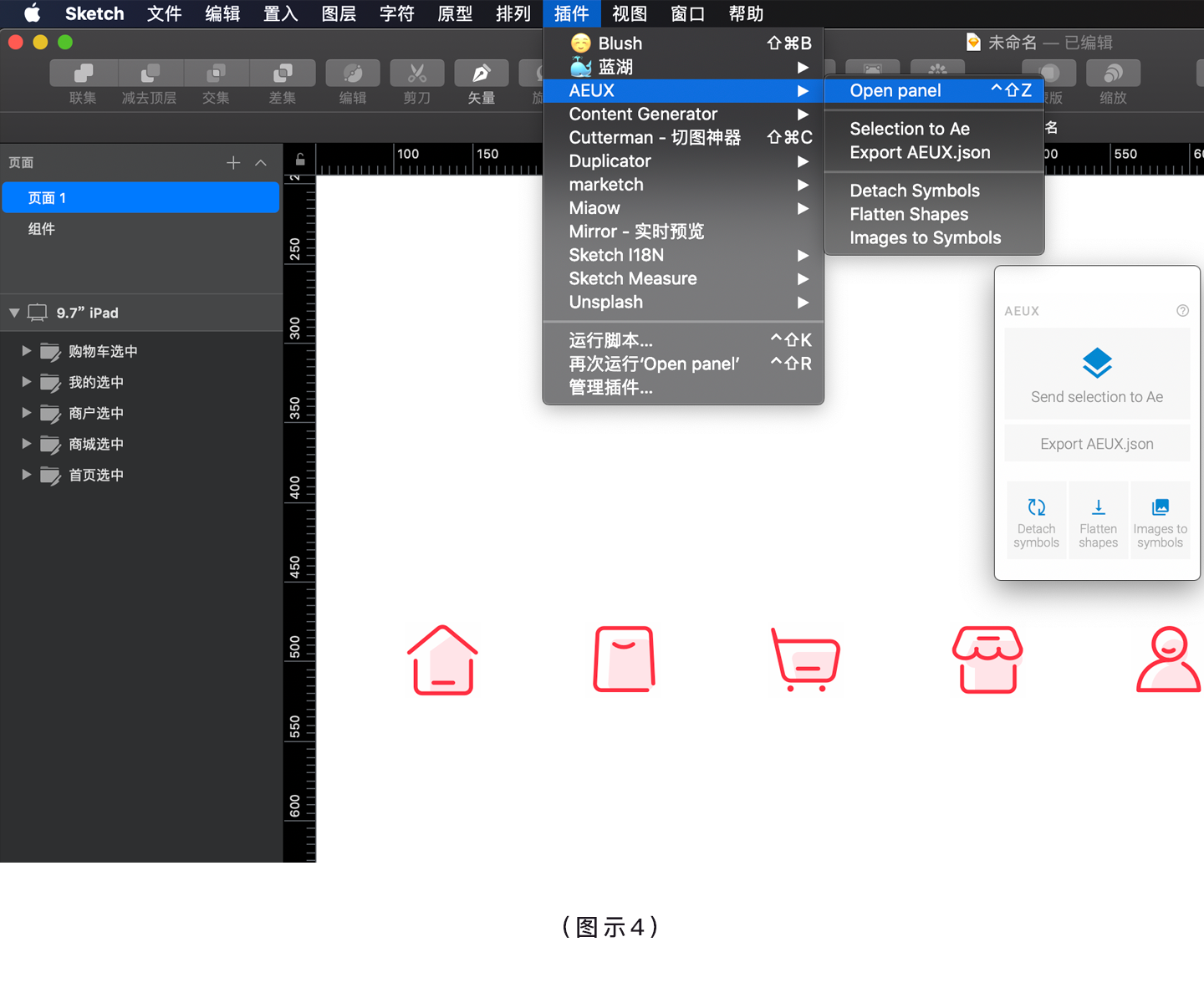Open the 图层 menu
Screen dimensions: 1204x998
click(339, 13)
